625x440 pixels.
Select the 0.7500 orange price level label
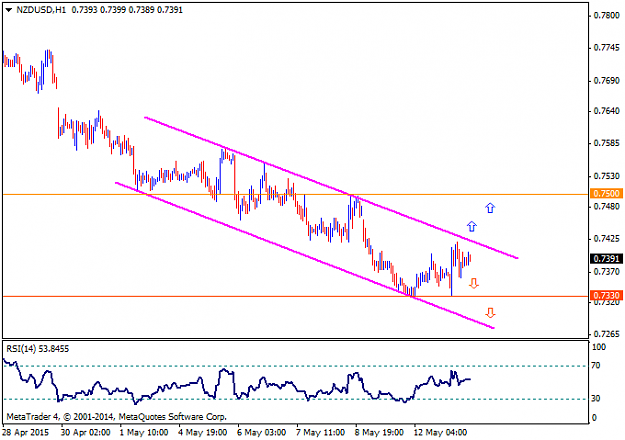point(607,193)
